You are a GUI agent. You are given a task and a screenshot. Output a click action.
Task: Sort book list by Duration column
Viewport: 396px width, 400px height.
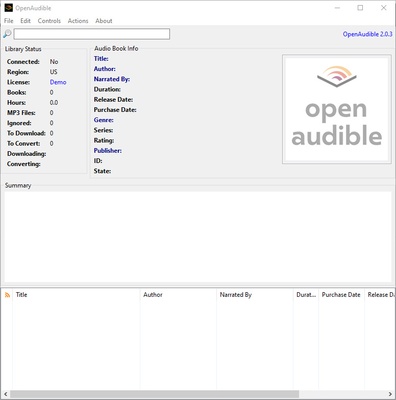pyautogui.click(x=306, y=295)
